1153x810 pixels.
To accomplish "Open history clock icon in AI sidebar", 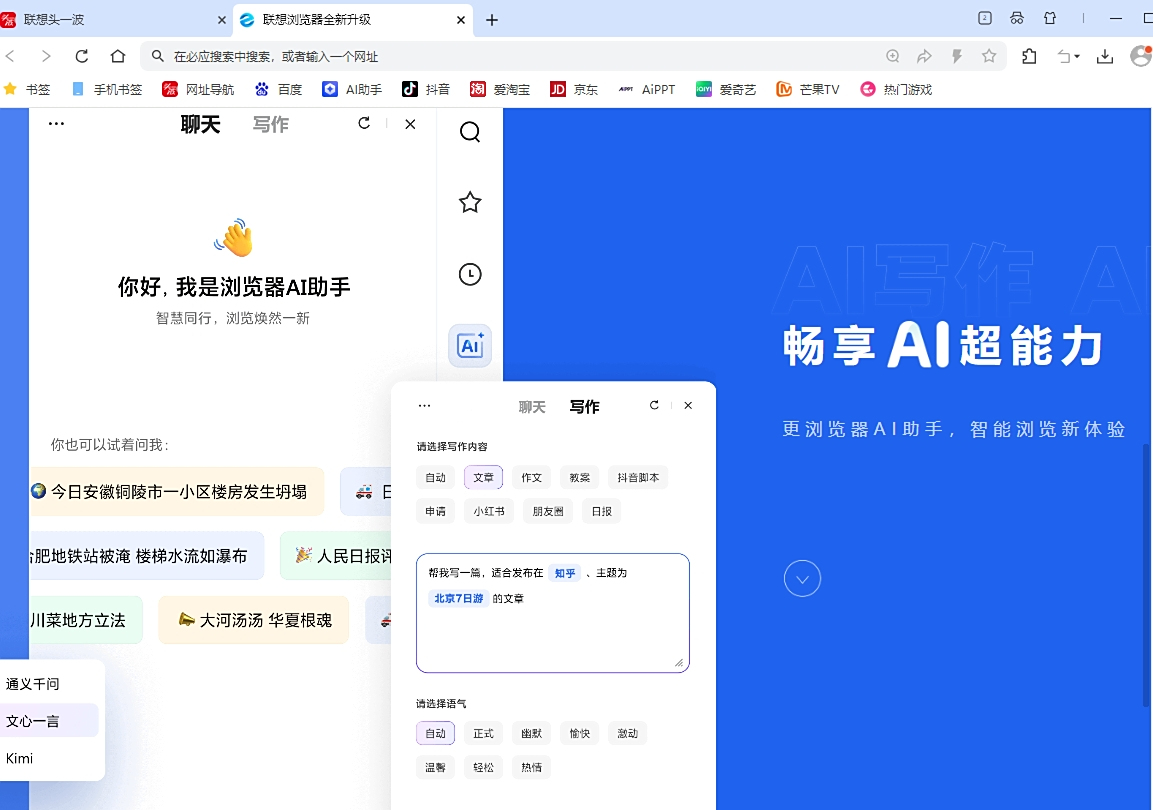I will click(x=470, y=274).
